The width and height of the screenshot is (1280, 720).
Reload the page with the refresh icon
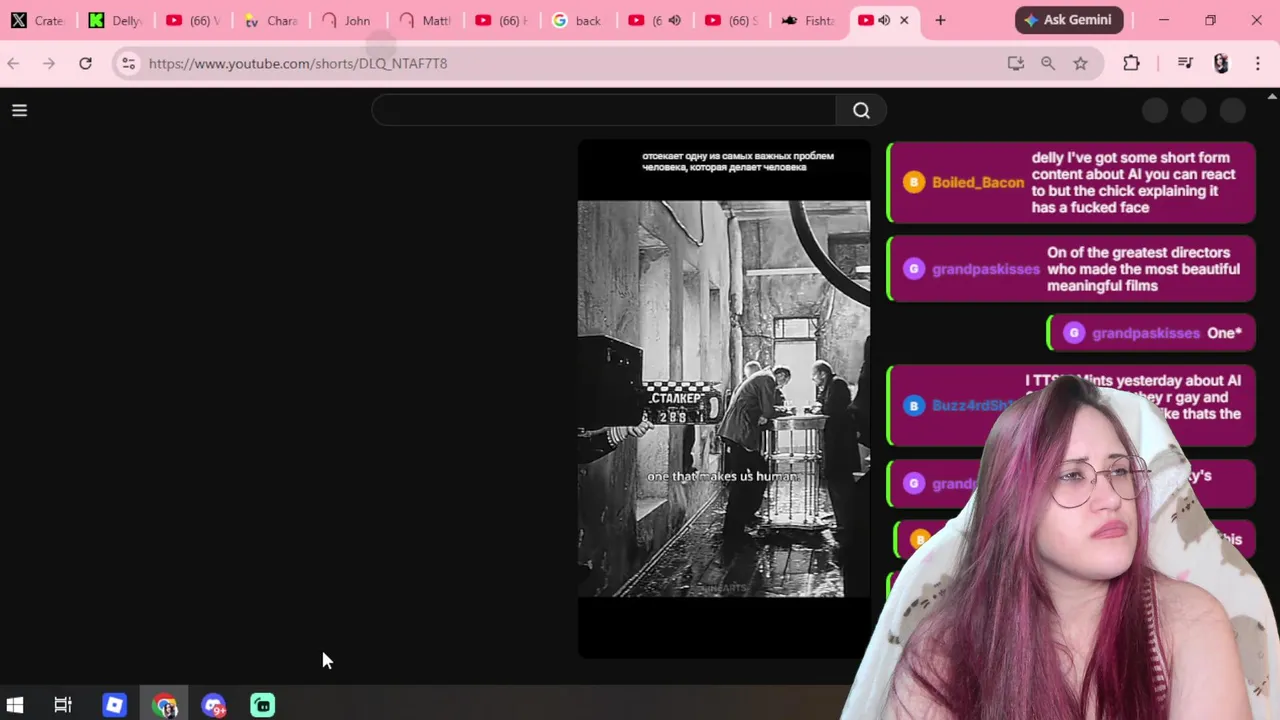coord(85,63)
